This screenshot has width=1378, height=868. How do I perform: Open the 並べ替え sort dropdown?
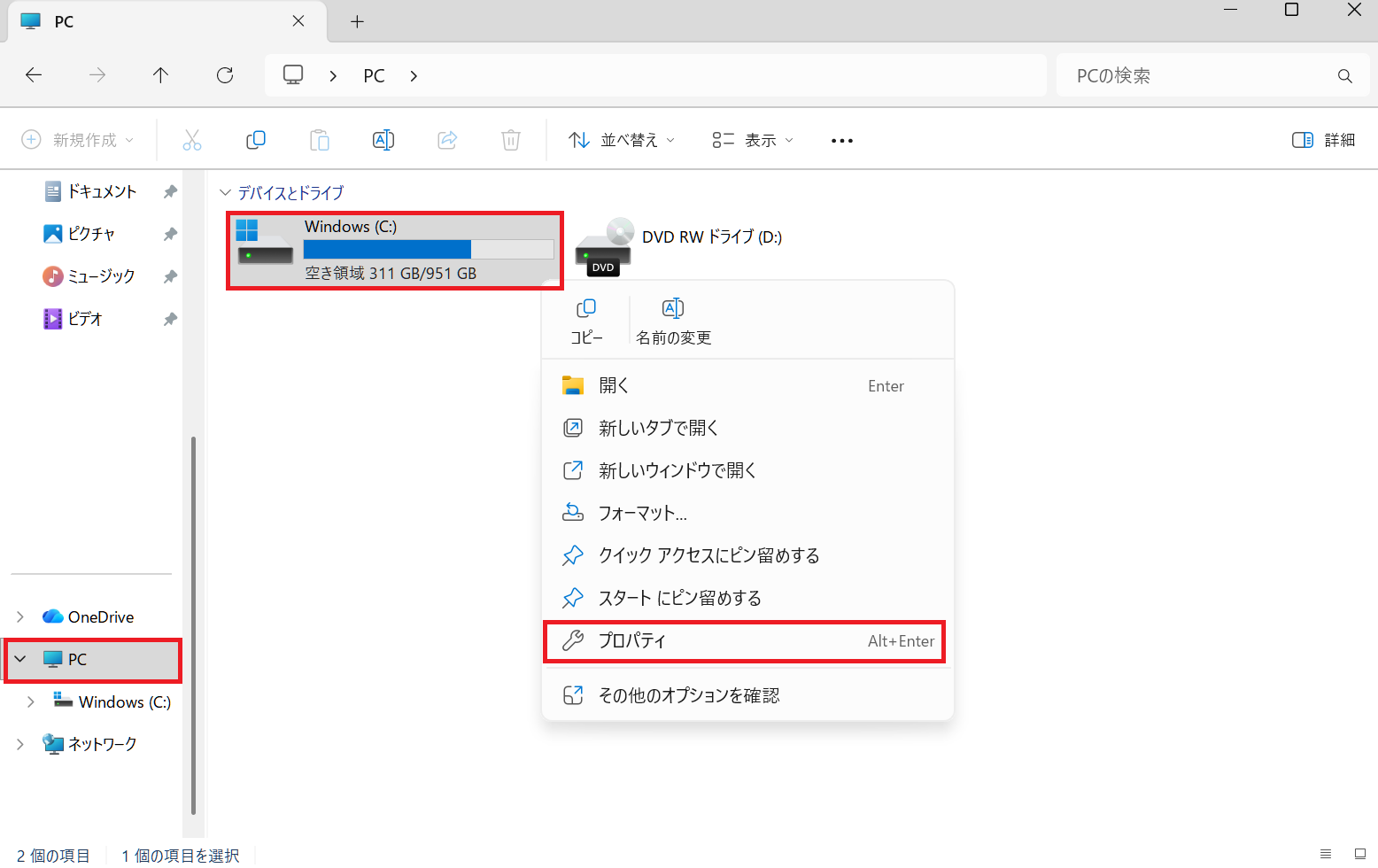pyautogui.click(x=622, y=140)
